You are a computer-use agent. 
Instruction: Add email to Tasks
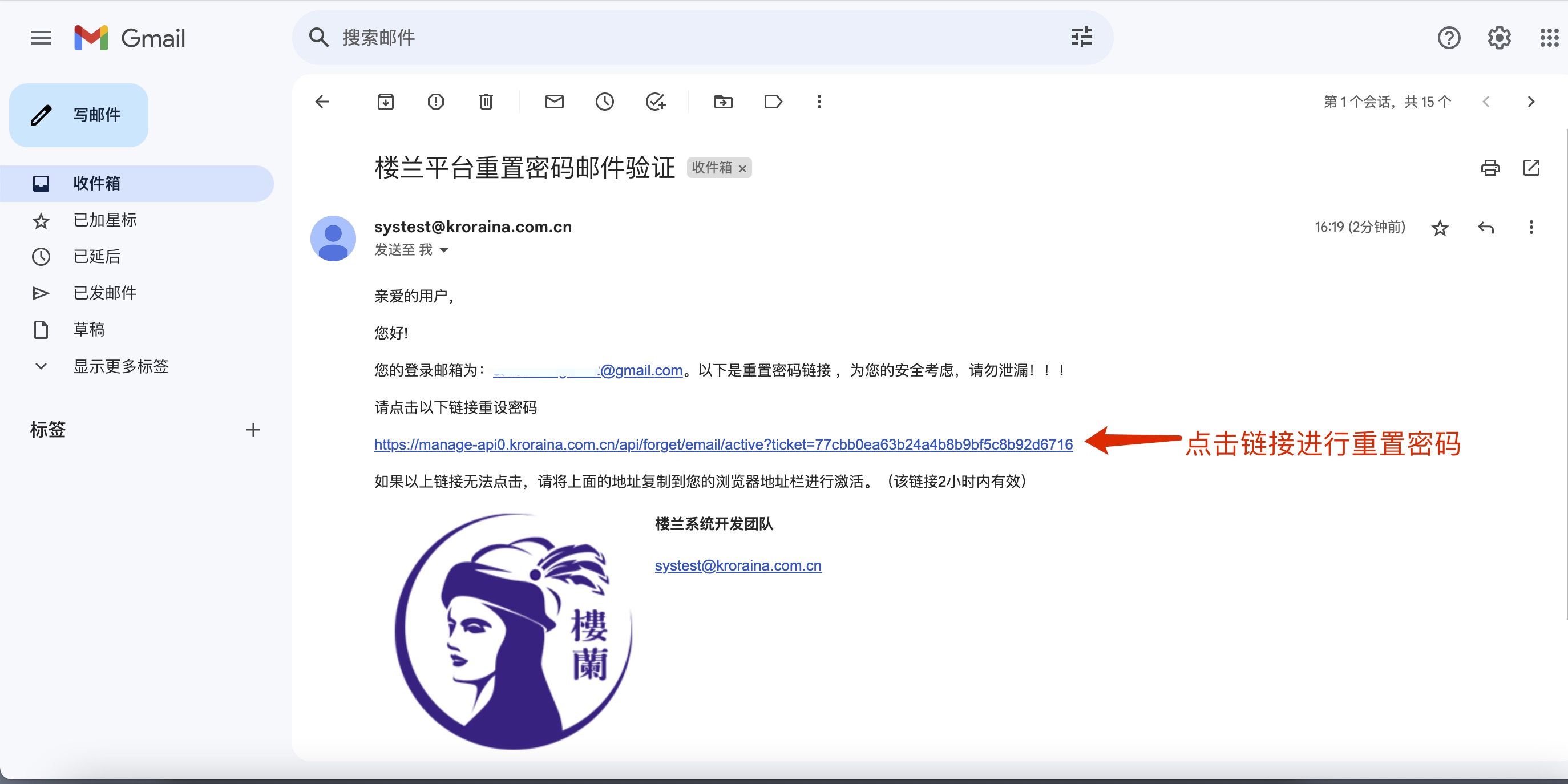(655, 102)
